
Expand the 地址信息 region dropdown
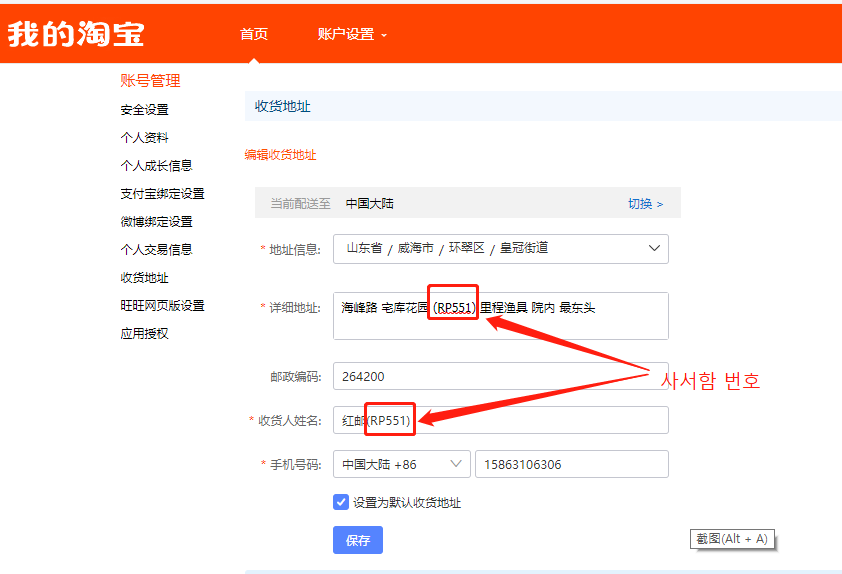pos(500,248)
